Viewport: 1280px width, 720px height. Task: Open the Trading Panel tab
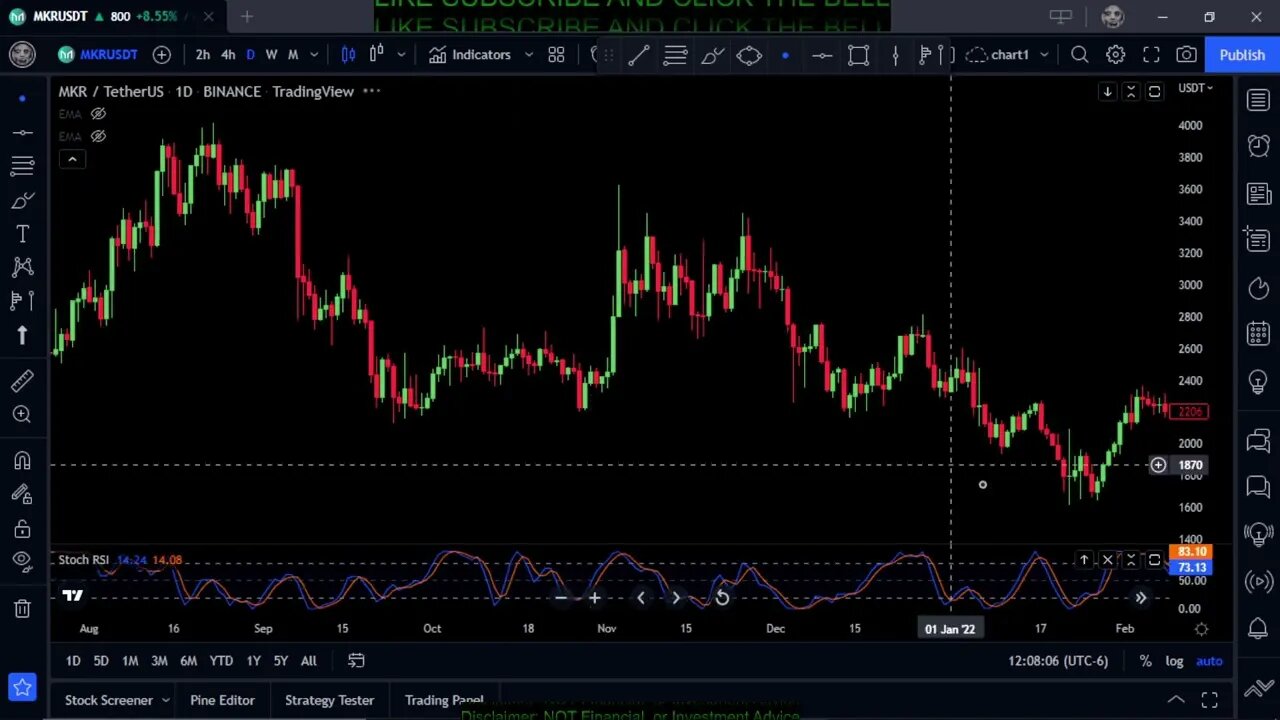coord(444,700)
